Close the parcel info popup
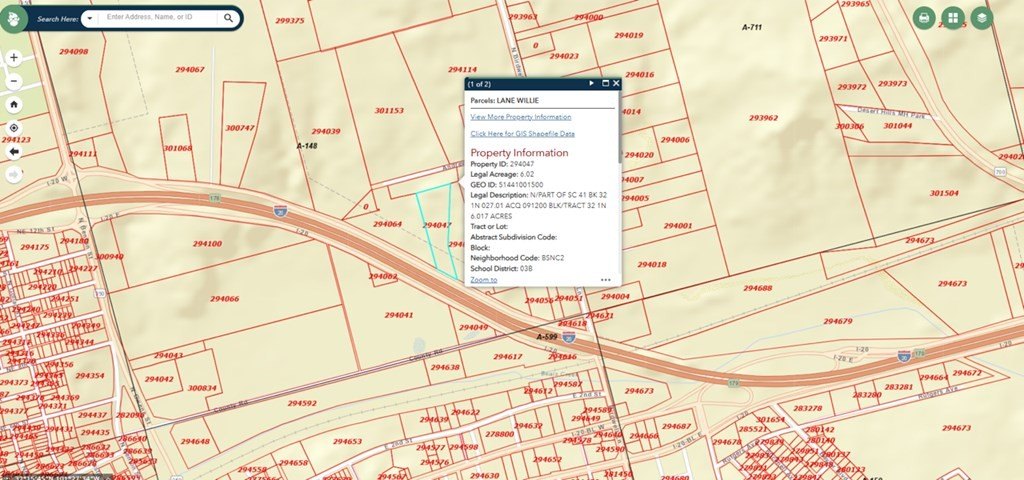This screenshot has width=1024, height=480. (616, 84)
